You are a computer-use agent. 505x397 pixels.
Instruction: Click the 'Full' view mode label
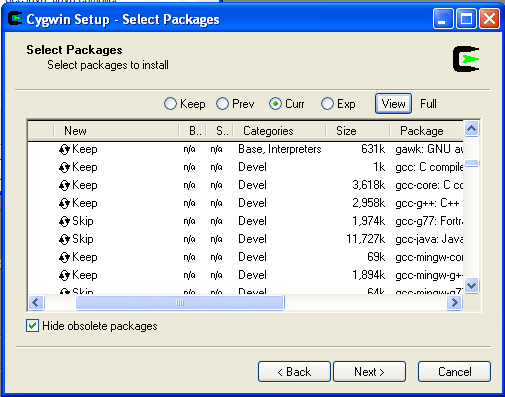click(x=428, y=104)
